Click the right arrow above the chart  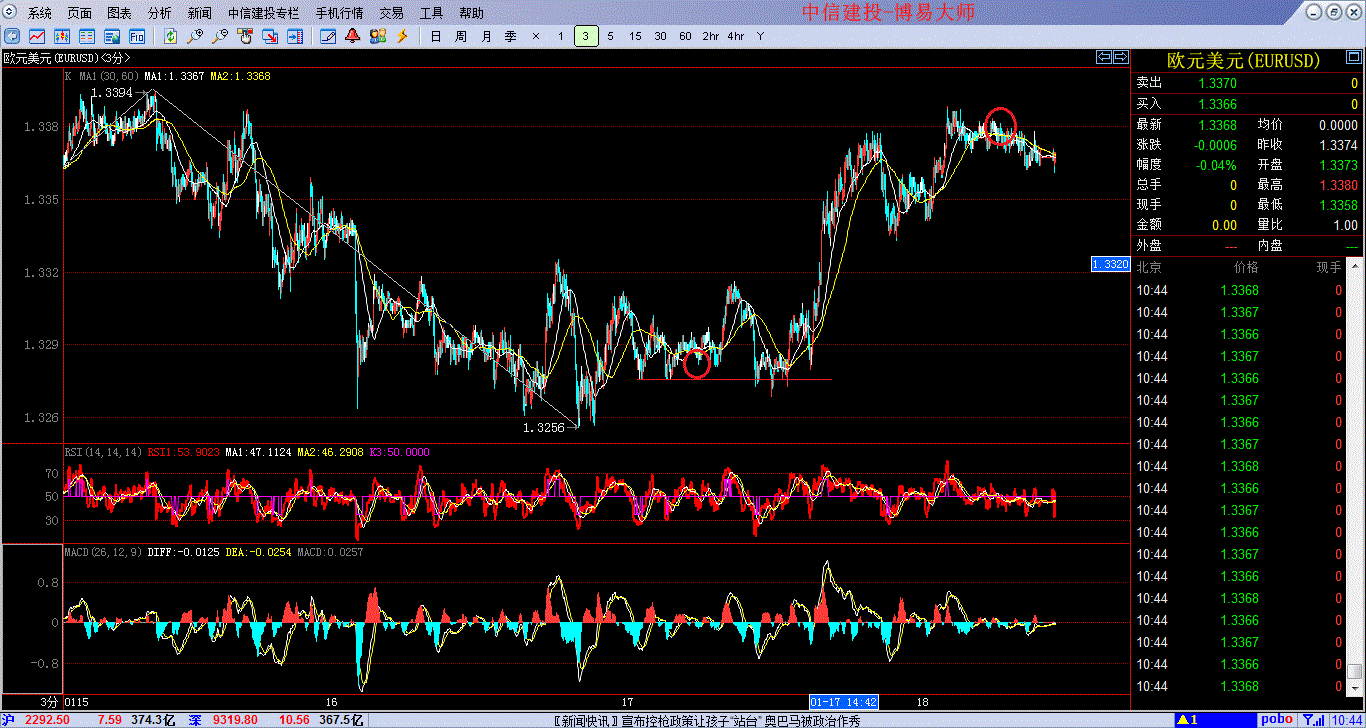click(1120, 57)
